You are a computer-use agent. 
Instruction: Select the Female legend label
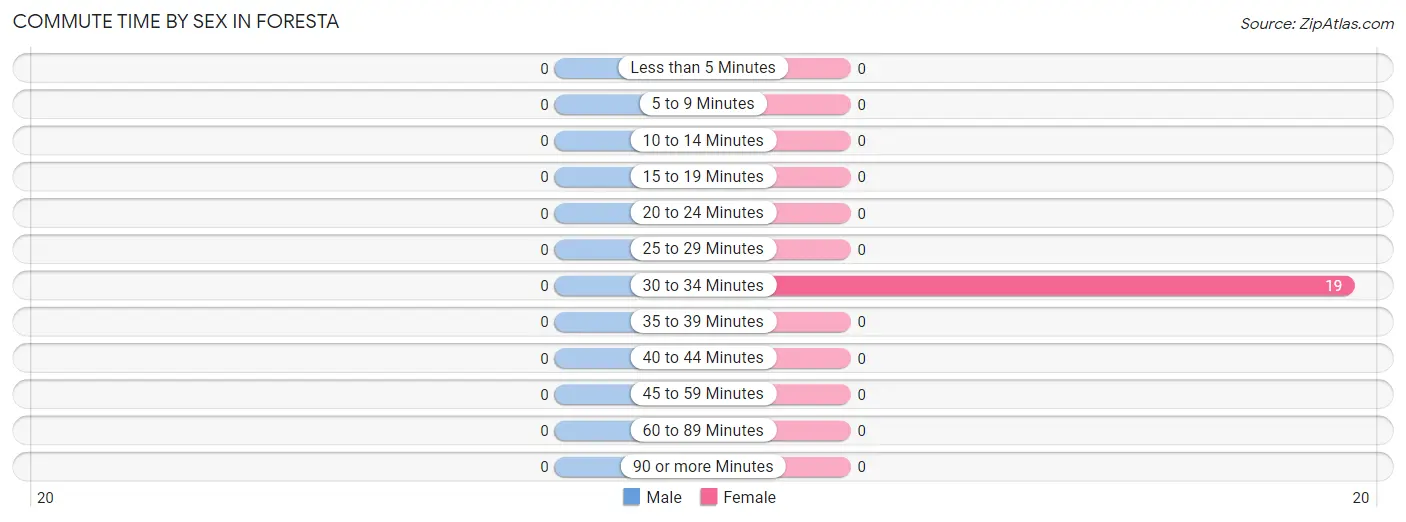[x=750, y=497]
